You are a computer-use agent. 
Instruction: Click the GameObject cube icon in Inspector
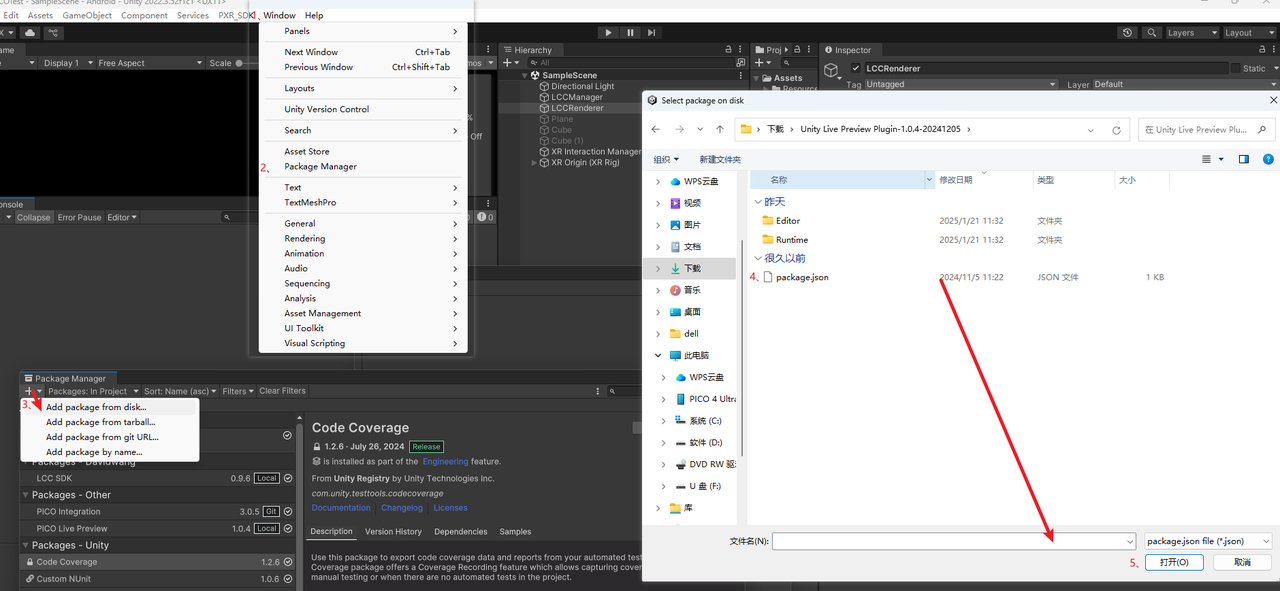click(x=832, y=69)
